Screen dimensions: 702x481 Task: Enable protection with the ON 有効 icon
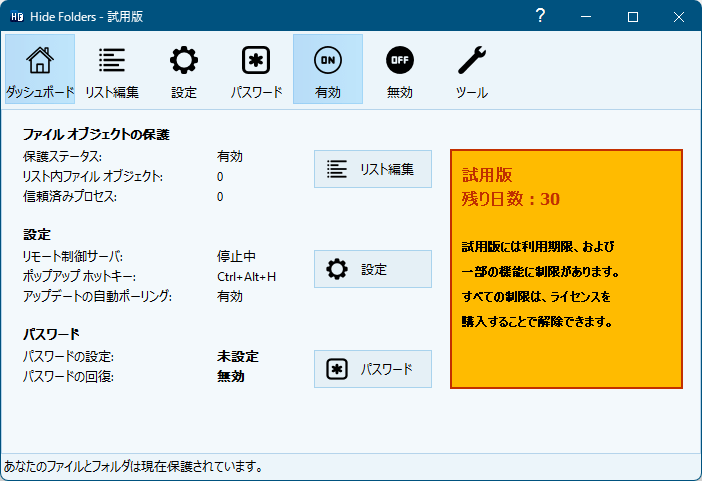[x=328, y=69]
